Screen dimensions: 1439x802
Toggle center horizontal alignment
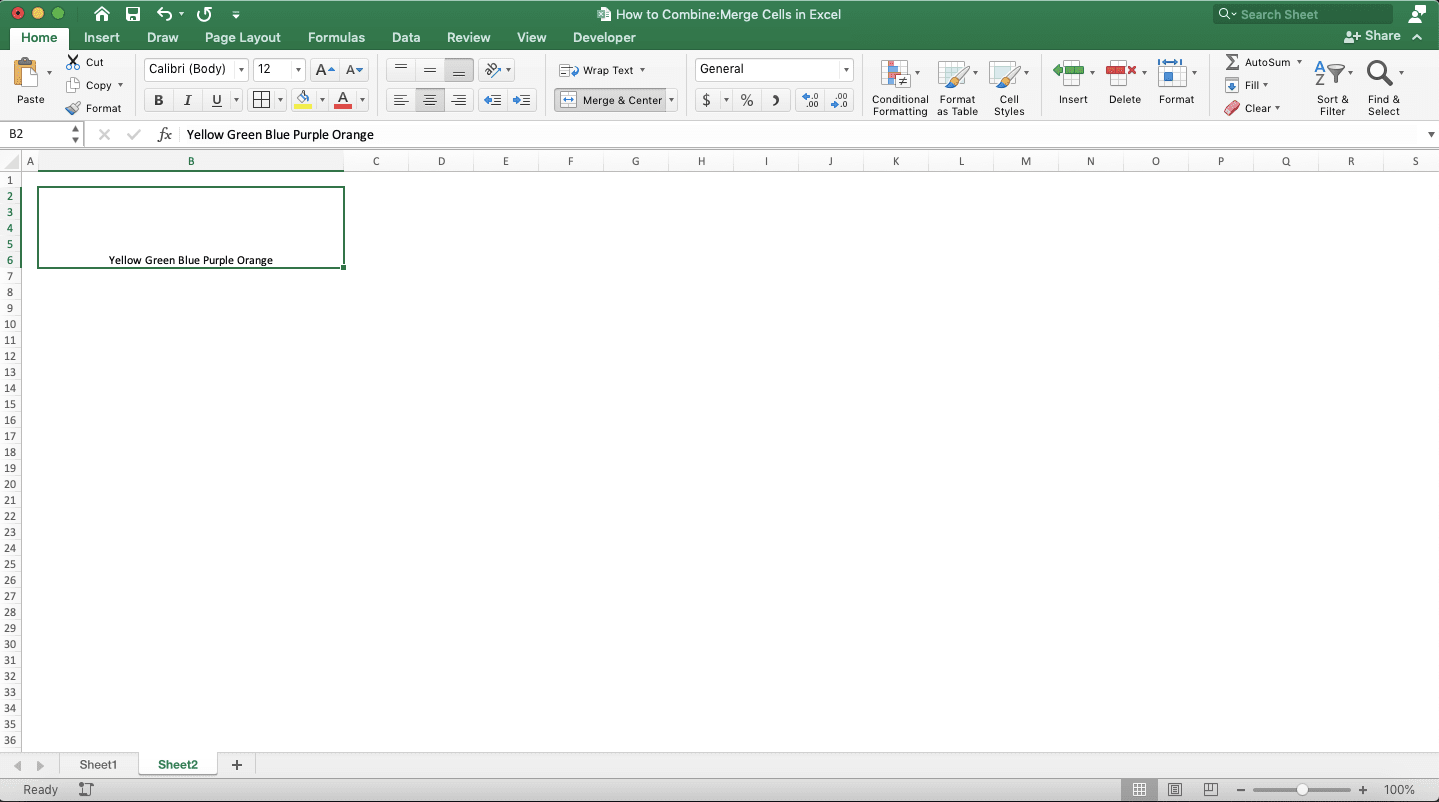click(430, 100)
